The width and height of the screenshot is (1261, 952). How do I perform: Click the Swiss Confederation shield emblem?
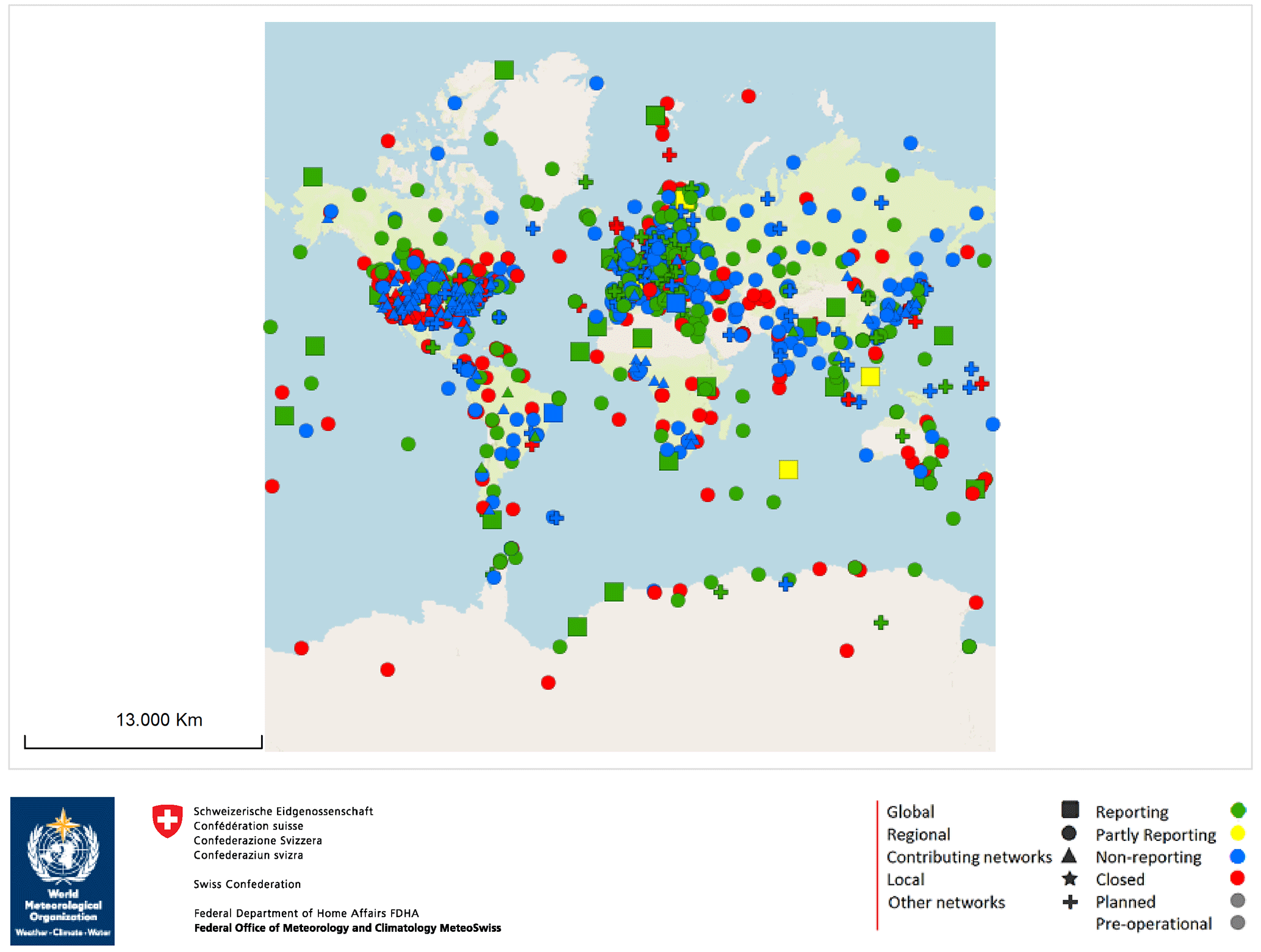click(x=167, y=820)
